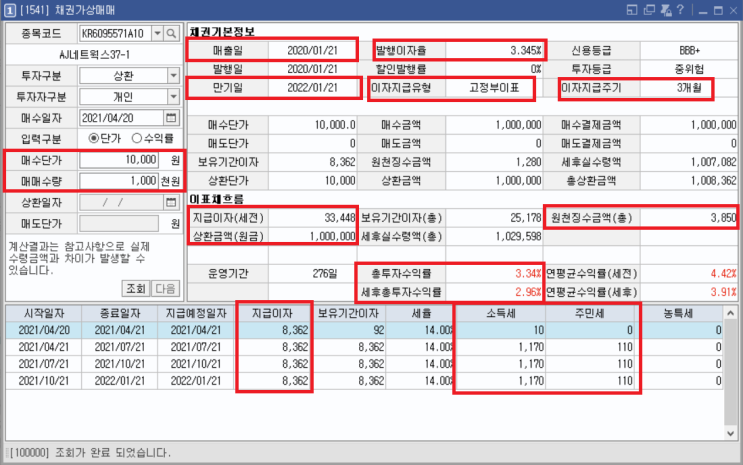743x465 pixels.
Task: Expand the 투자자구분 dropdown showing 개인
Action: (x=173, y=97)
